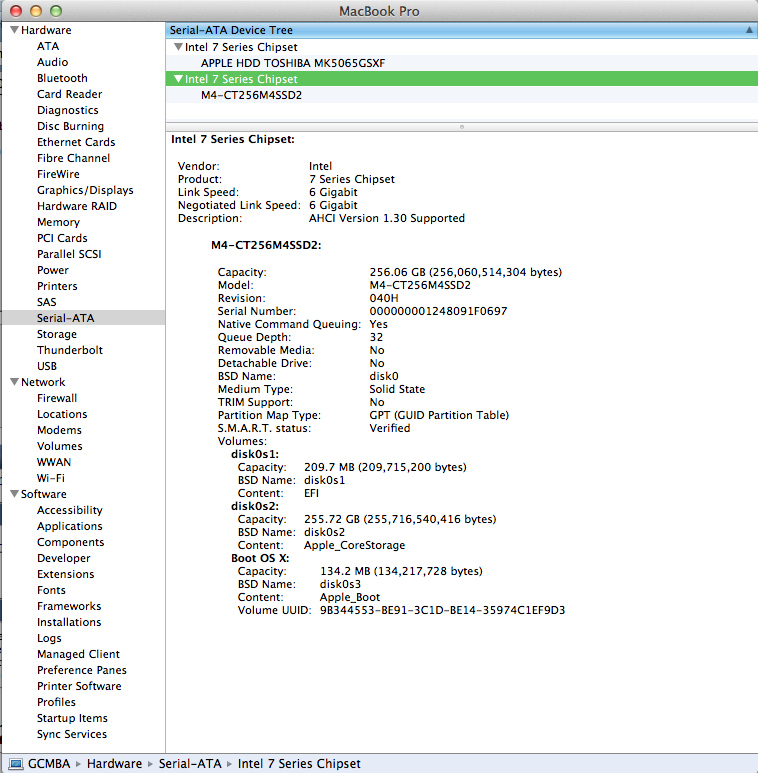
Task: Select Hardware RAID entry
Action: click(77, 206)
